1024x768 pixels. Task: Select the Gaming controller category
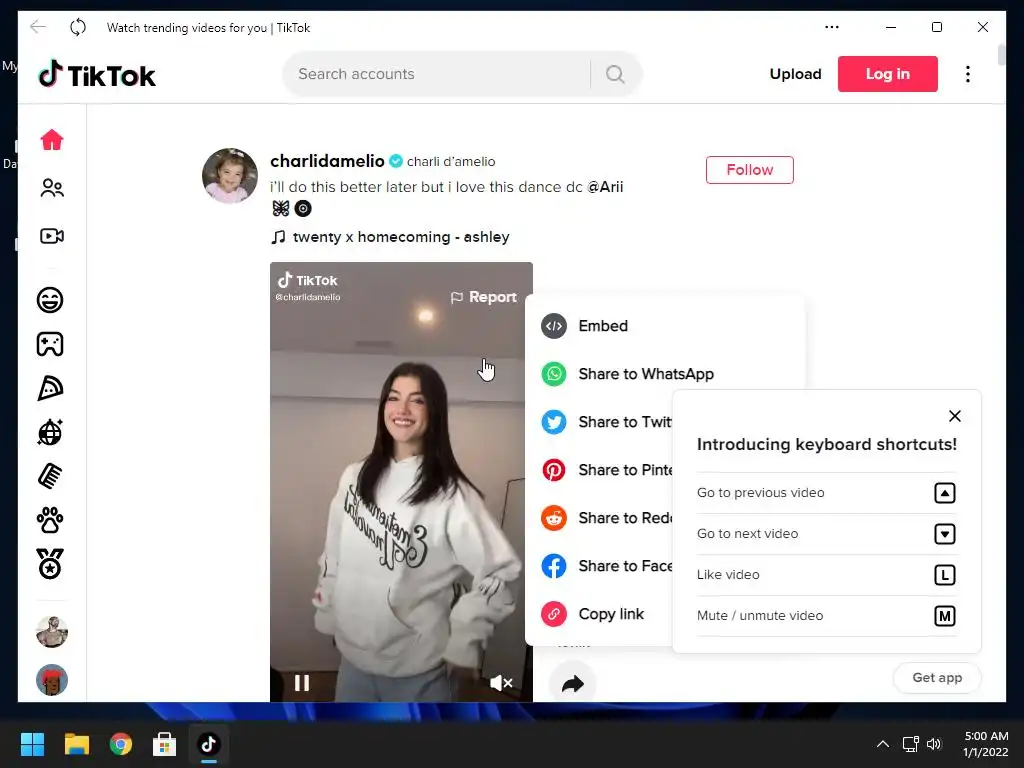click(50, 344)
